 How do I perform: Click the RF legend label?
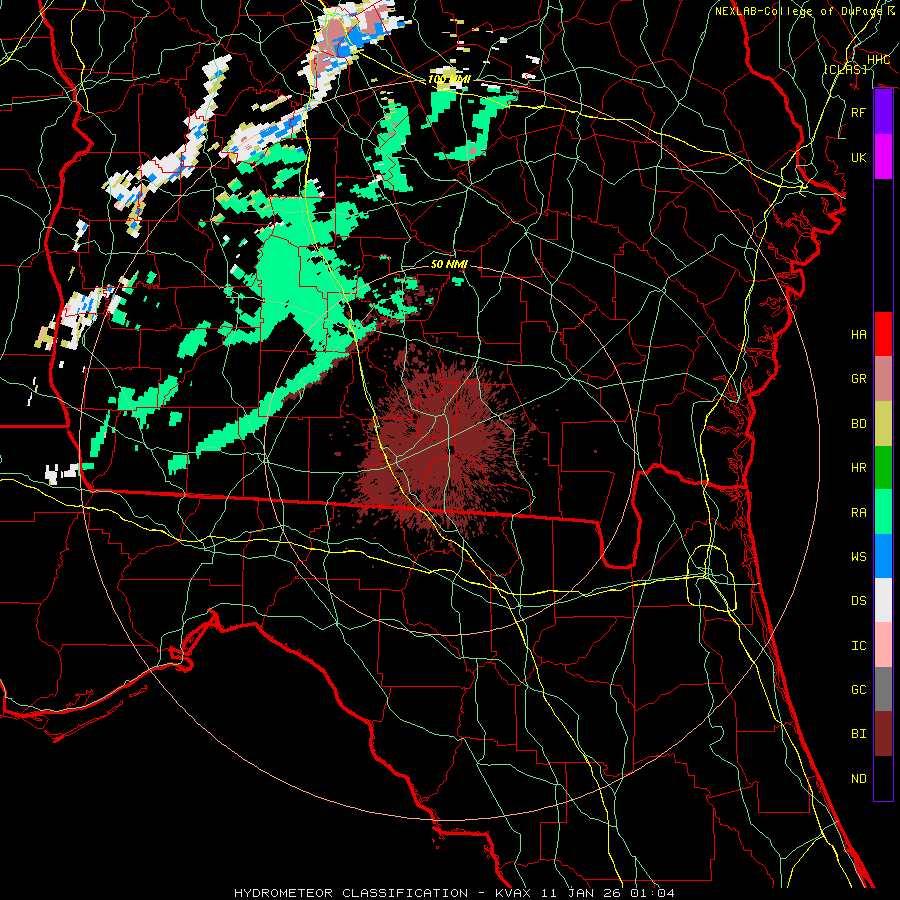pyautogui.click(x=859, y=112)
